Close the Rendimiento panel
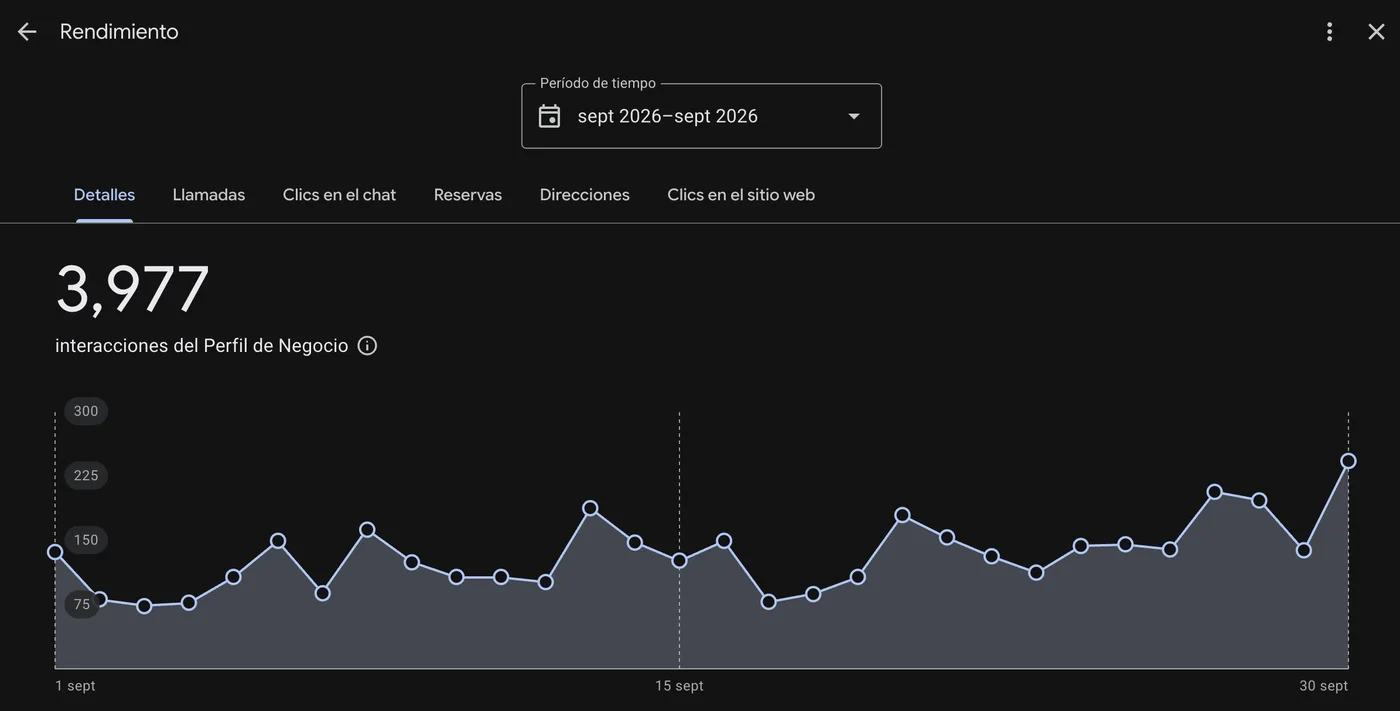1400x711 pixels. click(x=1376, y=32)
